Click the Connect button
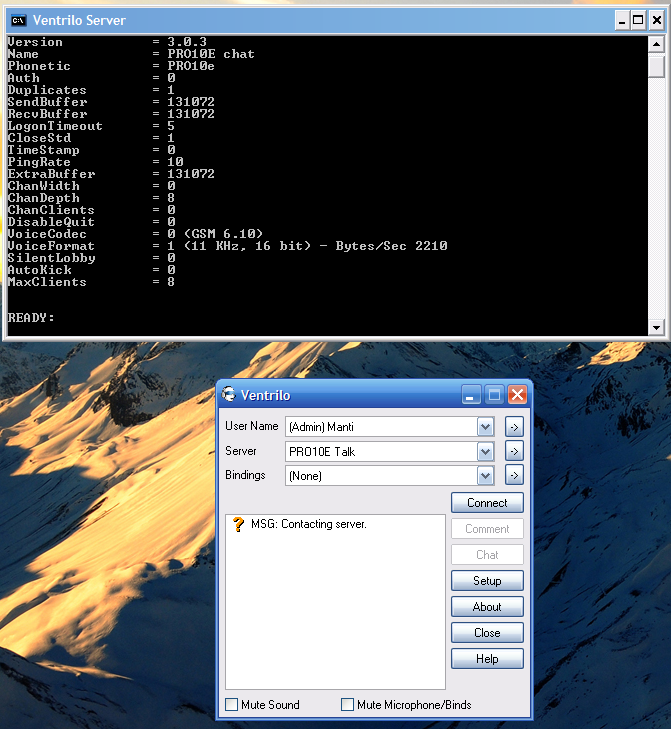This screenshot has width=671, height=729. (x=487, y=503)
